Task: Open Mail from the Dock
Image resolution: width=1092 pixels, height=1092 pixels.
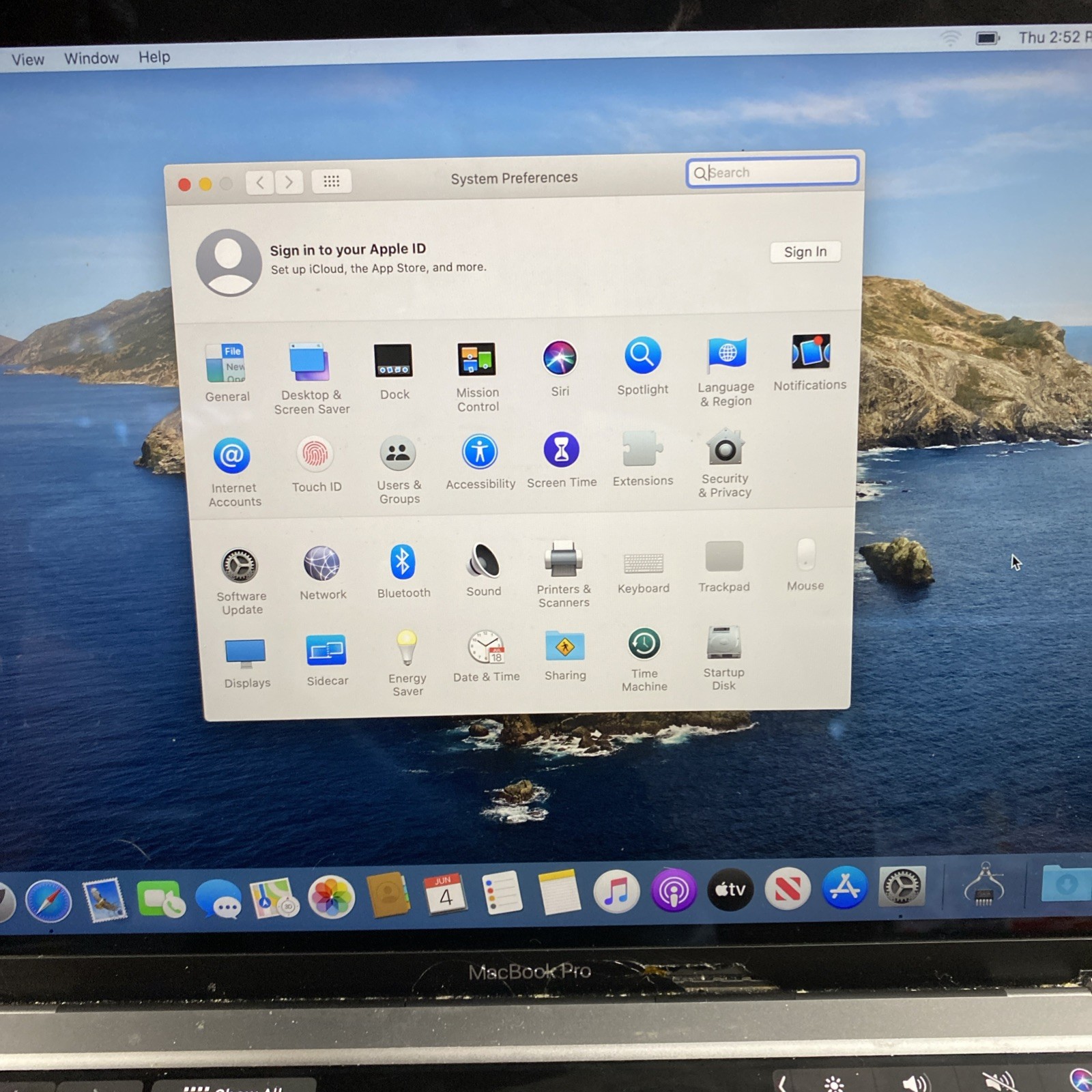Action: [x=104, y=900]
